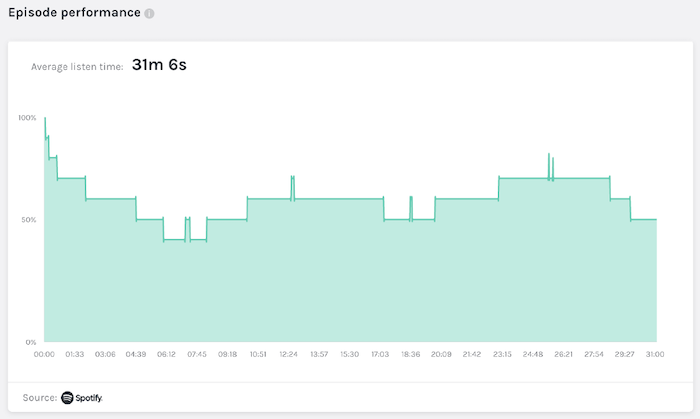Click the 24:48 time axis label

[x=533, y=354]
